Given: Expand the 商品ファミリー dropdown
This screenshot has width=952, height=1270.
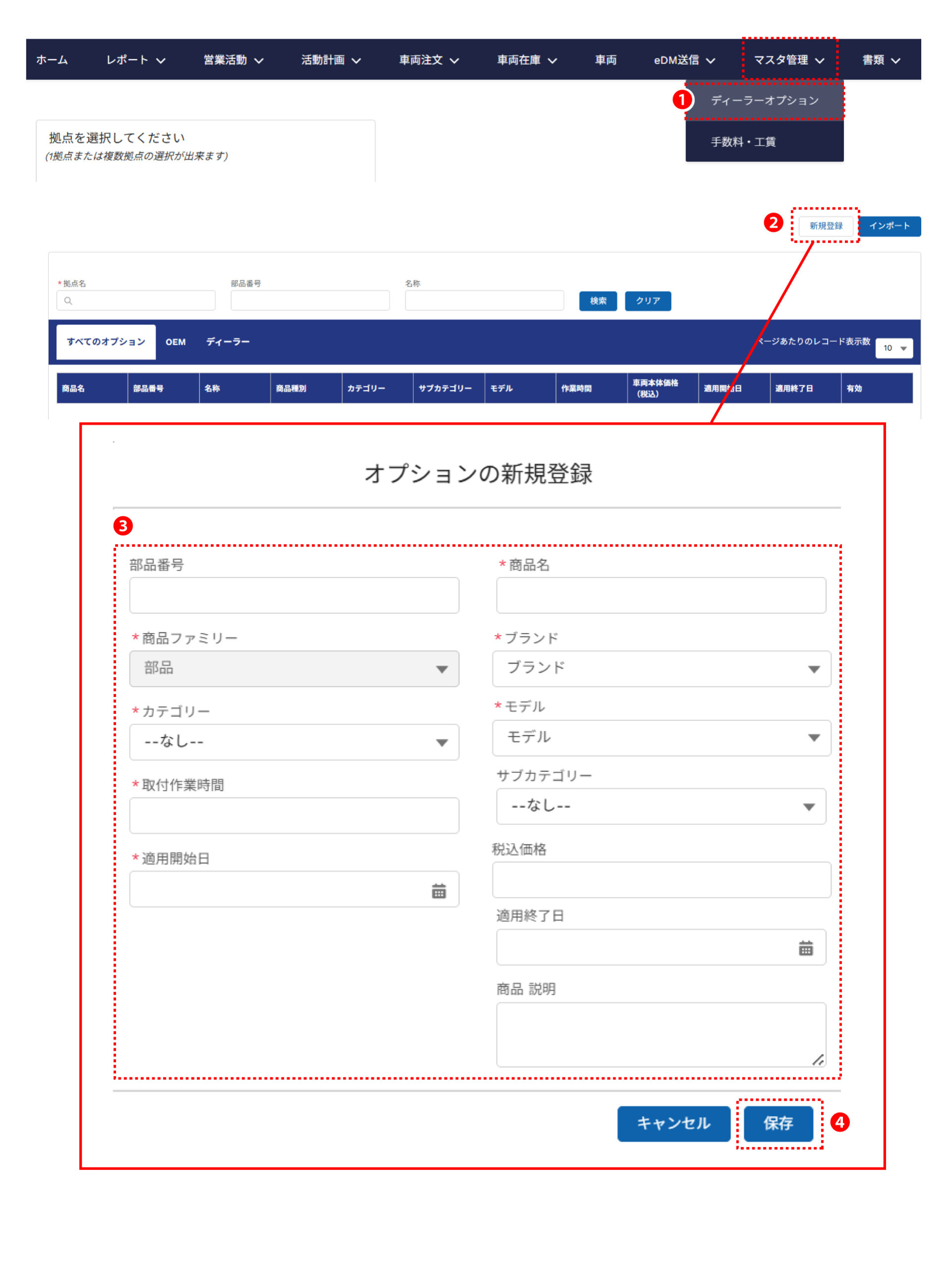Looking at the screenshot, I should pos(293,669).
